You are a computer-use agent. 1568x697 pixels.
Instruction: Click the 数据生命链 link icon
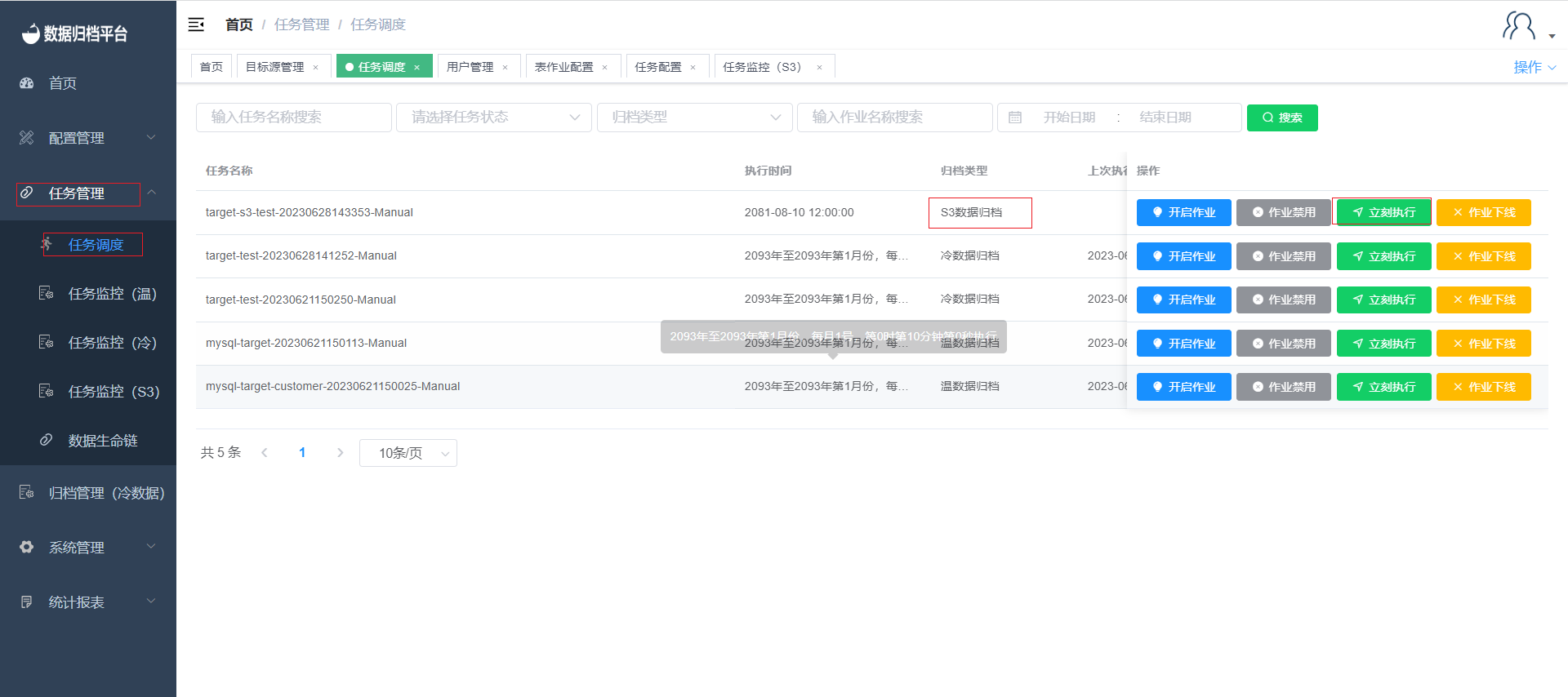[47, 440]
